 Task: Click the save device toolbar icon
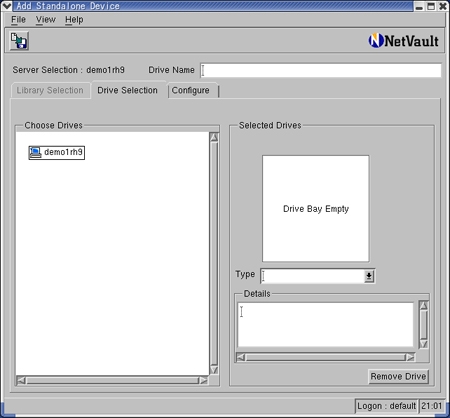pyautogui.click(x=19, y=41)
